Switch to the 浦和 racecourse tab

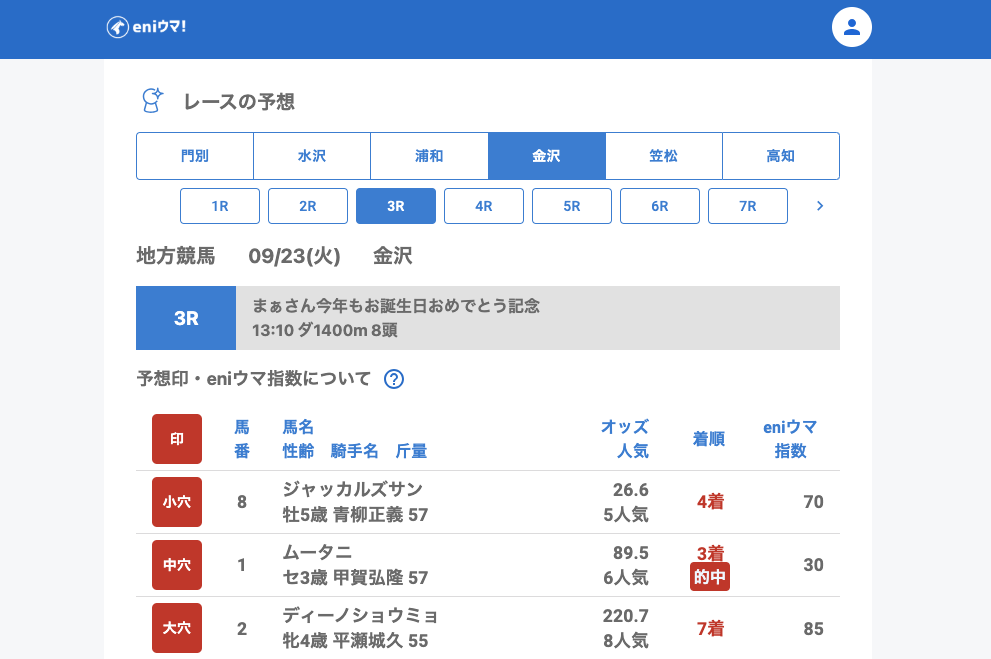click(x=429, y=156)
